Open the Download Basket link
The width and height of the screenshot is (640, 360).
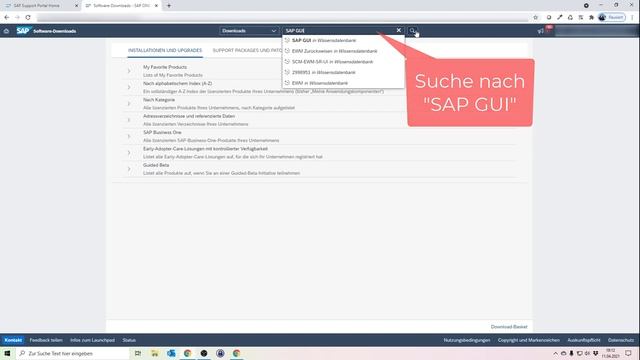point(509,327)
